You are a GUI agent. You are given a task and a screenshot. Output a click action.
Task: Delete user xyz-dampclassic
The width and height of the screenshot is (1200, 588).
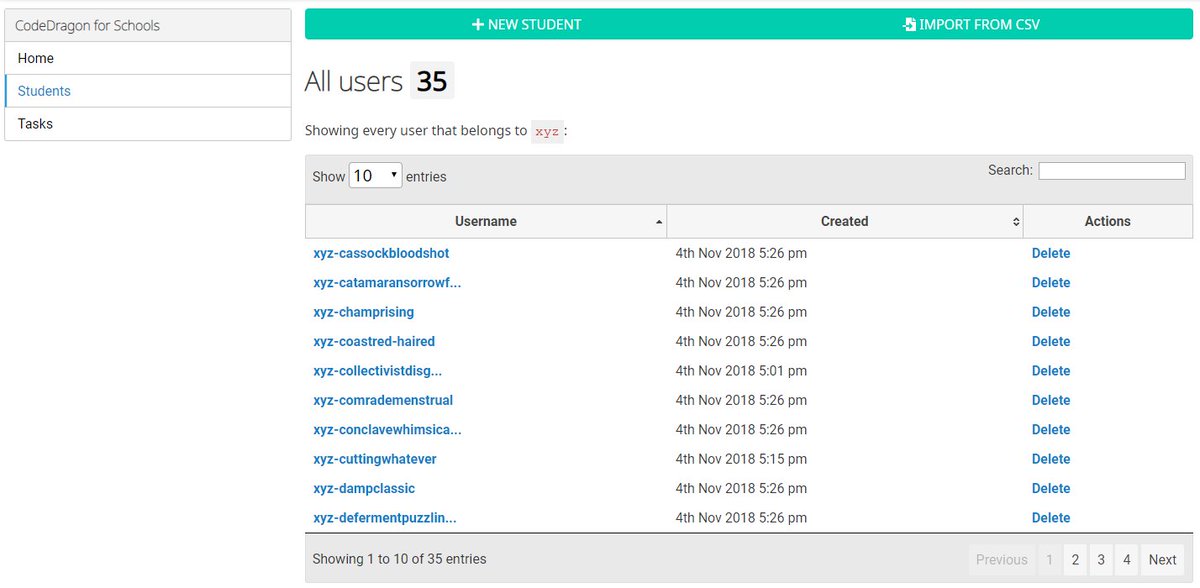point(1051,488)
